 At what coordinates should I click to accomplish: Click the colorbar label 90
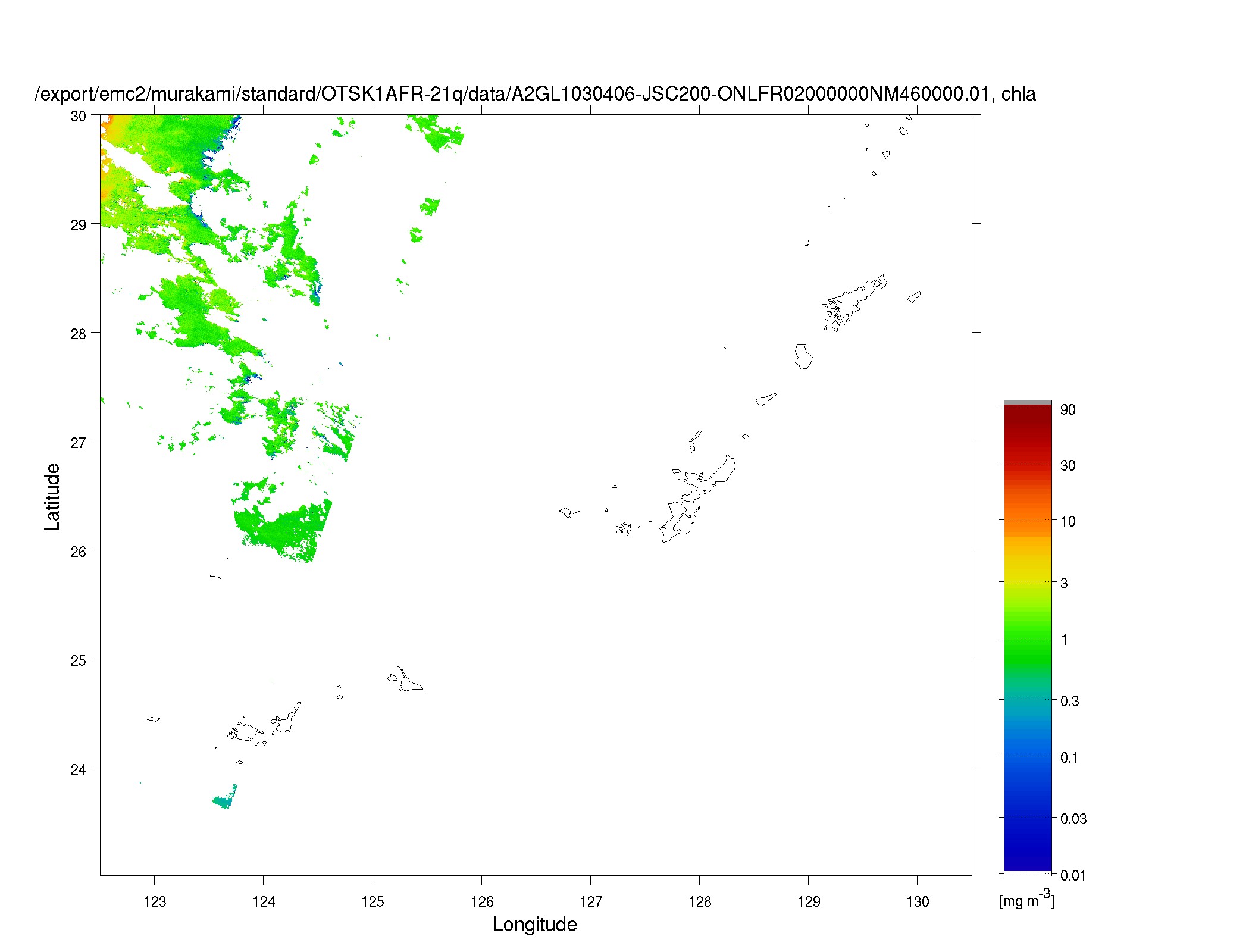point(1068,409)
